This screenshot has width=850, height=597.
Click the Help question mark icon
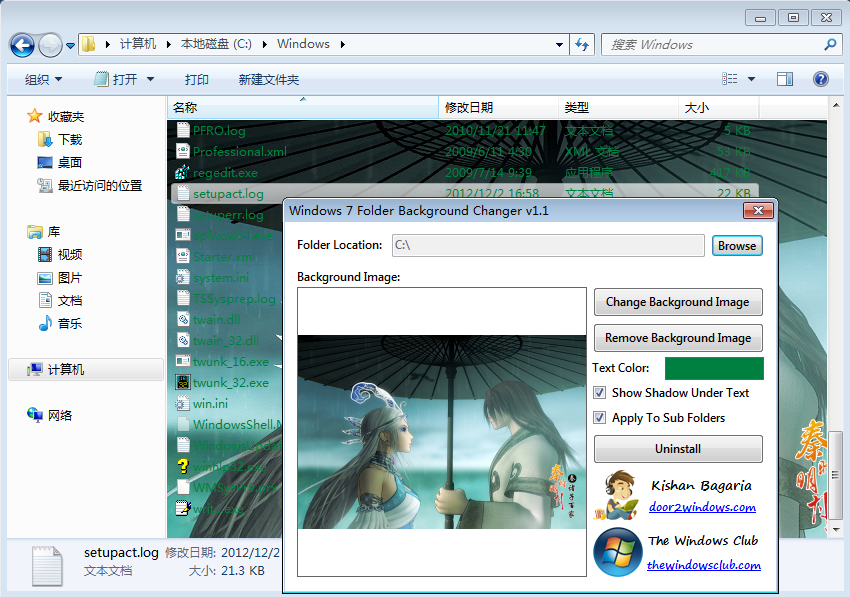coord(821,79)
